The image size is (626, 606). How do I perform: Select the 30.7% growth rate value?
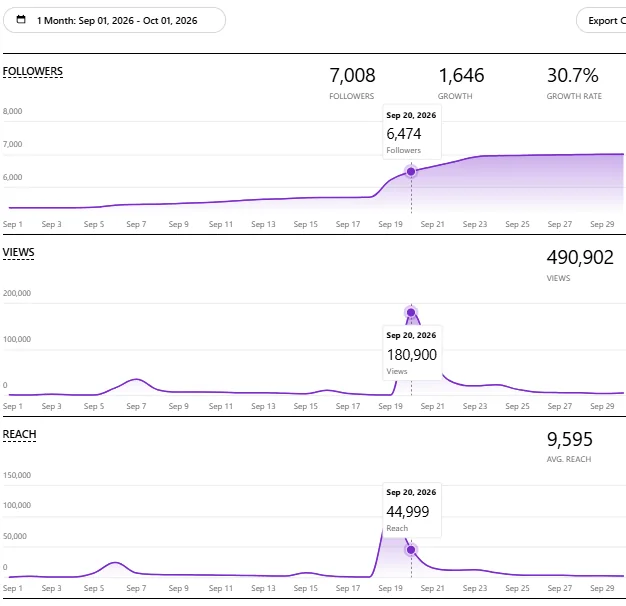pyautogui.click(x=573, y=75)
